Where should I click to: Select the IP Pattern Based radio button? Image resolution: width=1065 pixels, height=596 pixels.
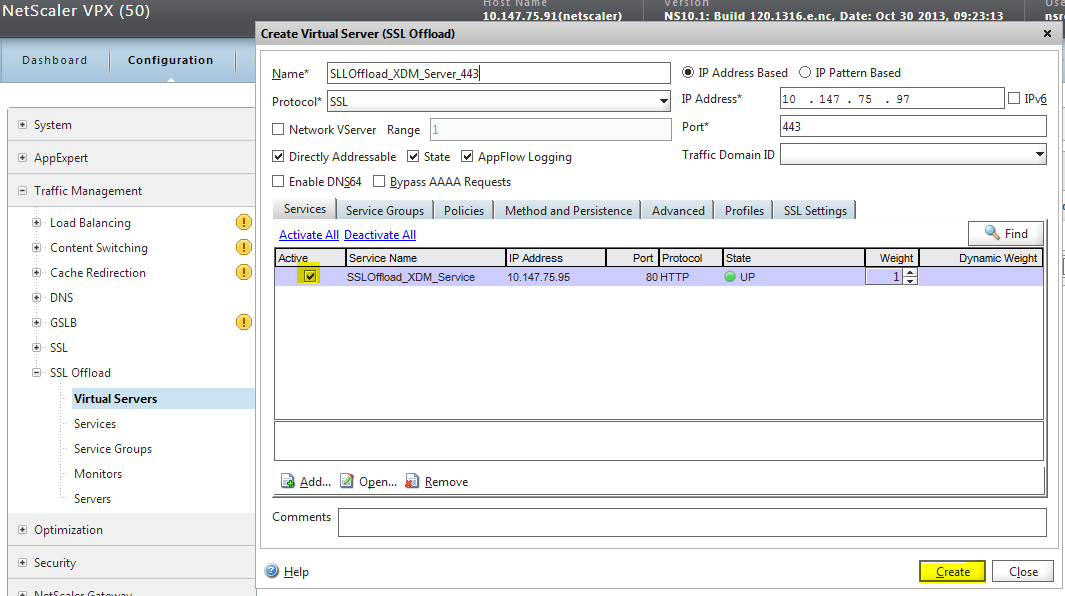click(805, 73)
